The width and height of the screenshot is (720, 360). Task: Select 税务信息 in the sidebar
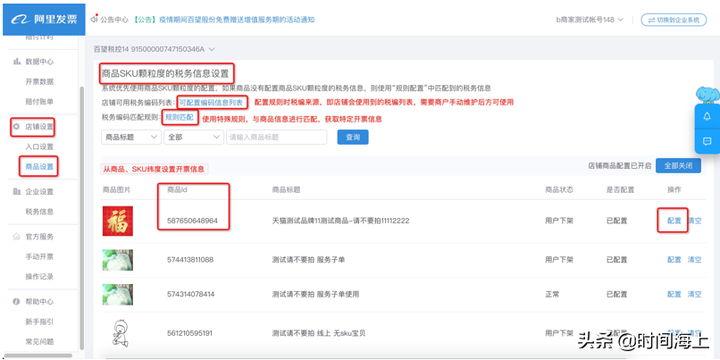pos(39,212)
